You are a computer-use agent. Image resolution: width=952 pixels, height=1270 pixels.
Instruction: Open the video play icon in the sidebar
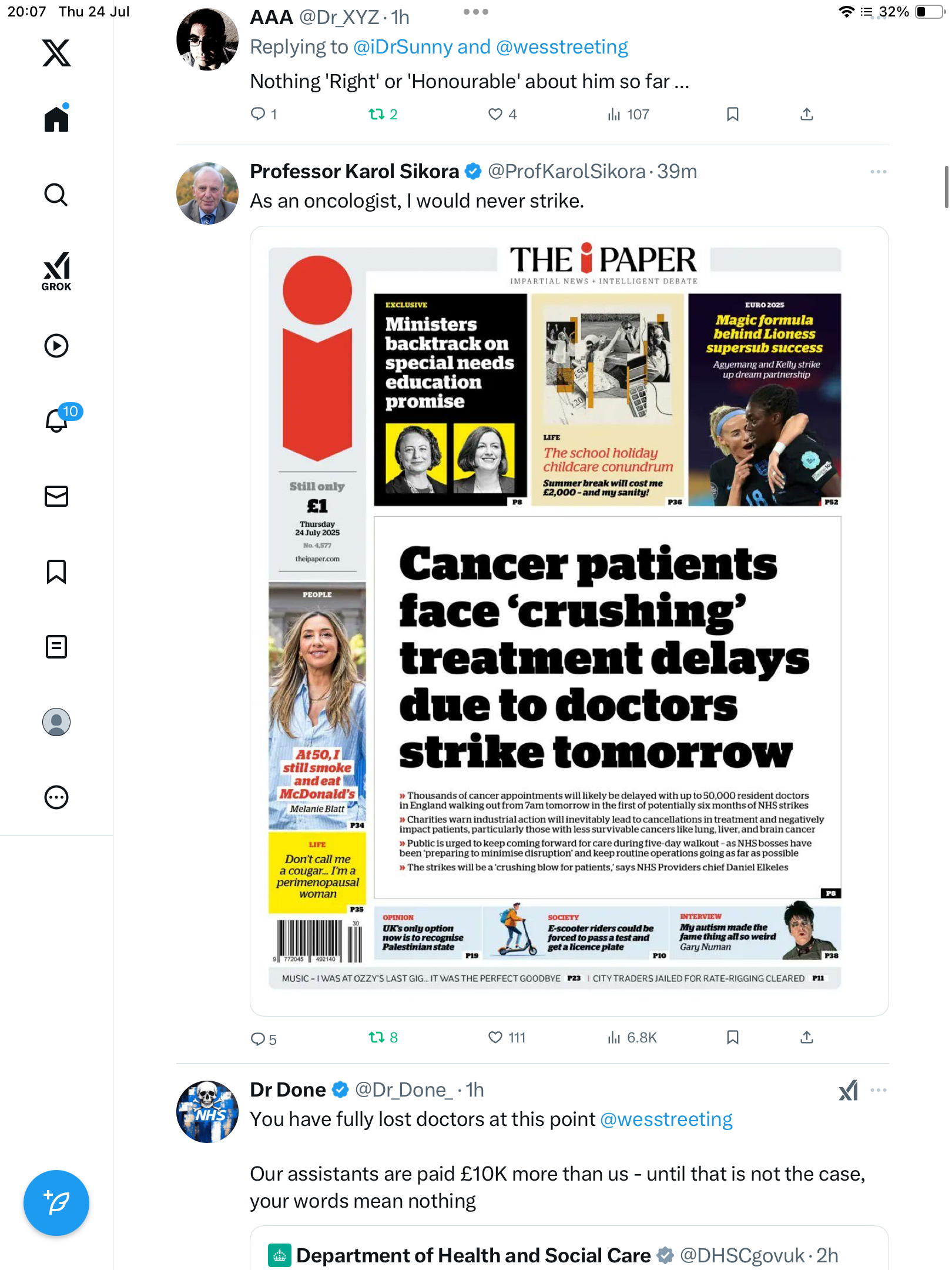(56, 346)
